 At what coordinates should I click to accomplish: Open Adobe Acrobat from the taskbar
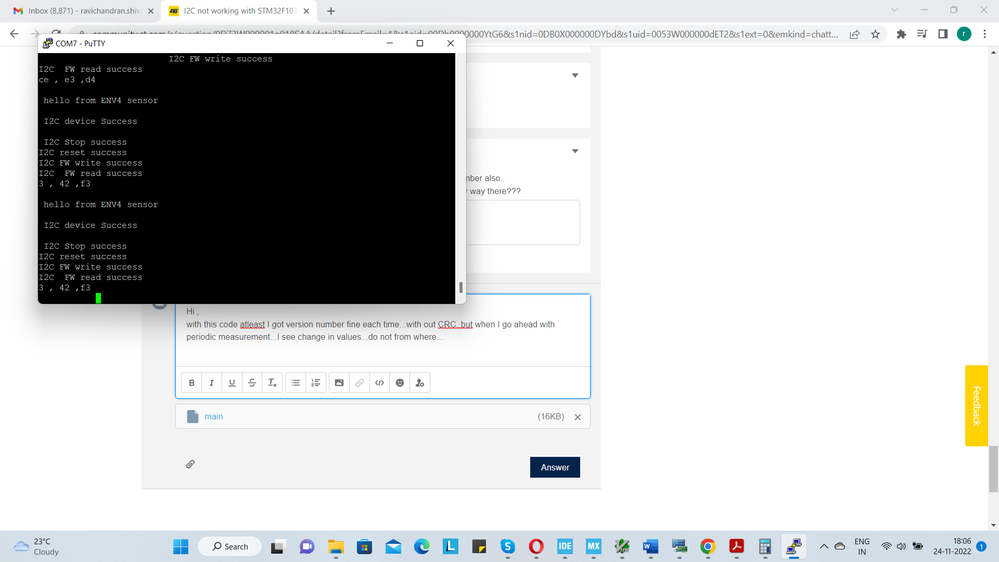[737, 547]
